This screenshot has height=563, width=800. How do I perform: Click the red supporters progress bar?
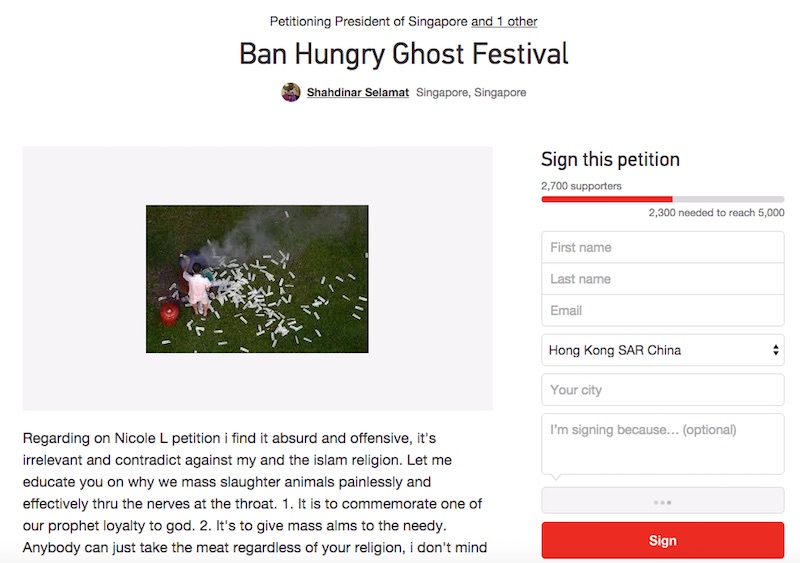coord(607,199)
